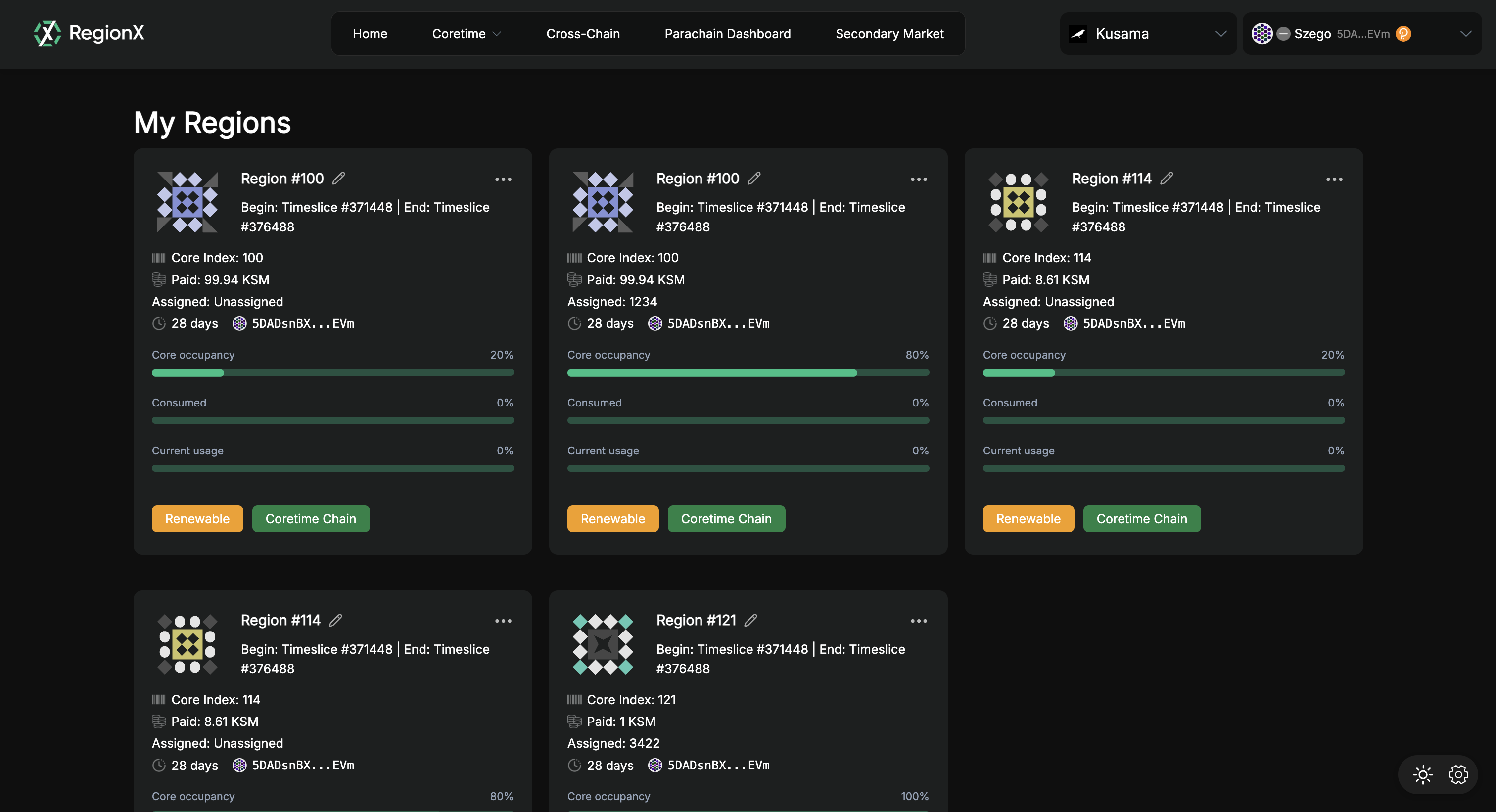1496x812 pixels.
Task: Open the Kusama network selector
Action: coord(1147,33)
